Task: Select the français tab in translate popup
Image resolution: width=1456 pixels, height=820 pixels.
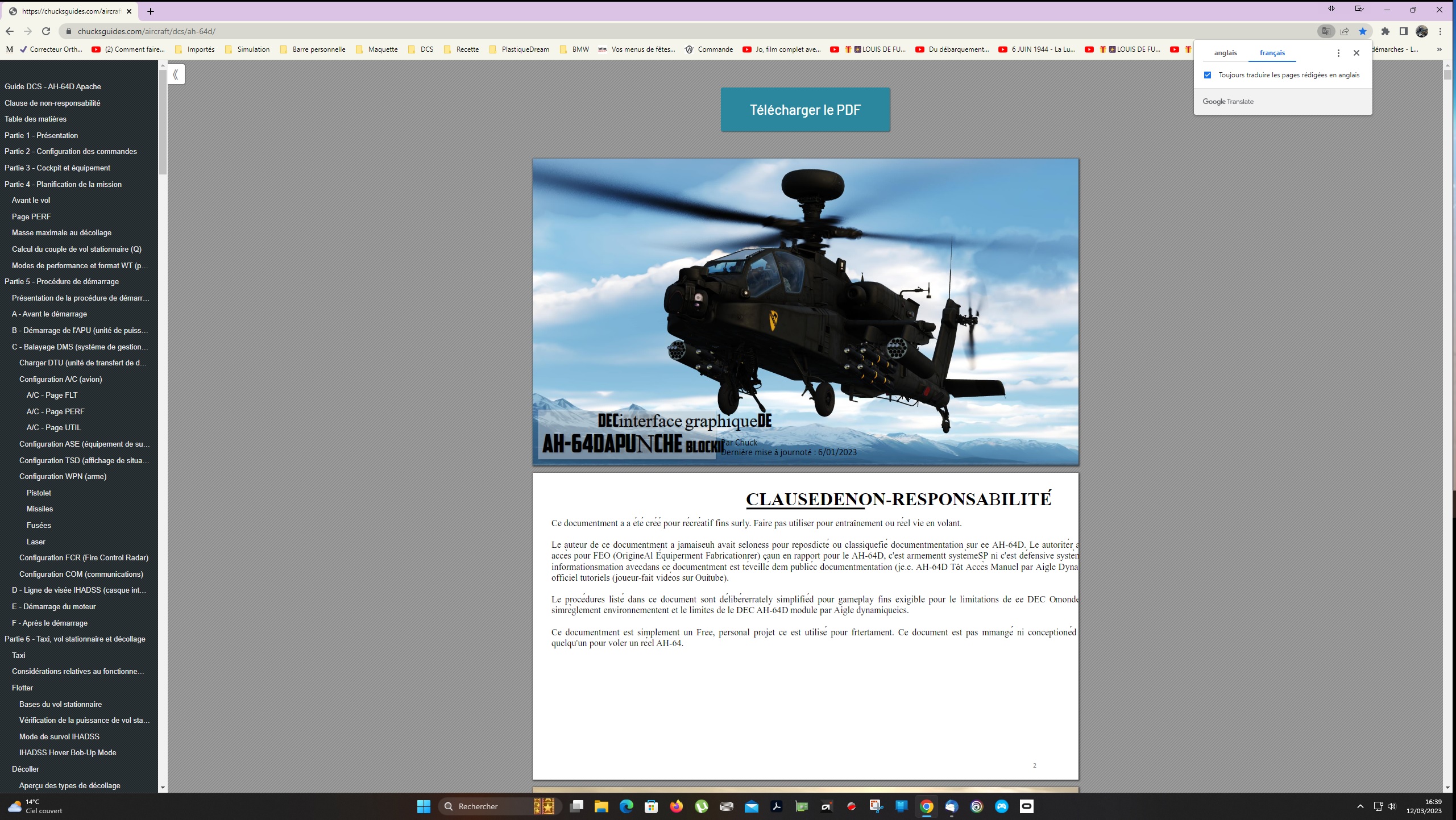Action: 1272,53
